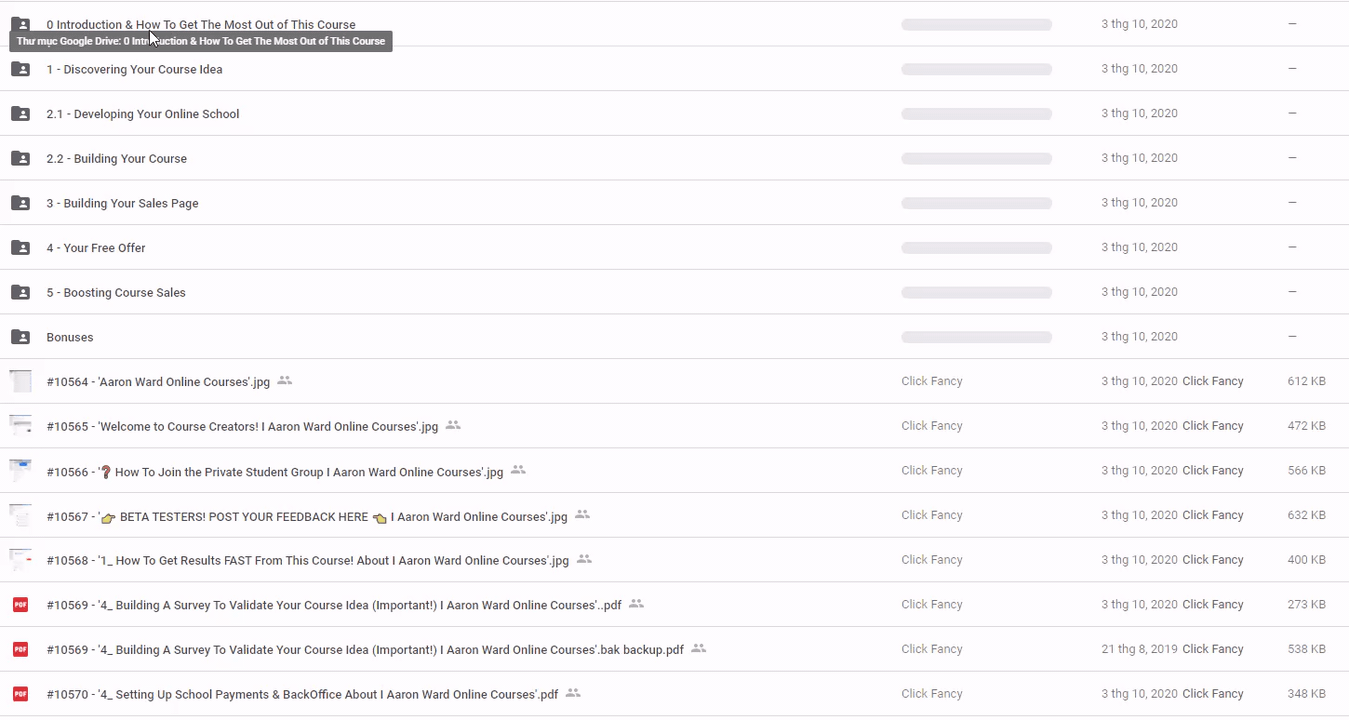Click shared-people icon next to #10564 file name

pyautogui.click(x=285, y=381)
